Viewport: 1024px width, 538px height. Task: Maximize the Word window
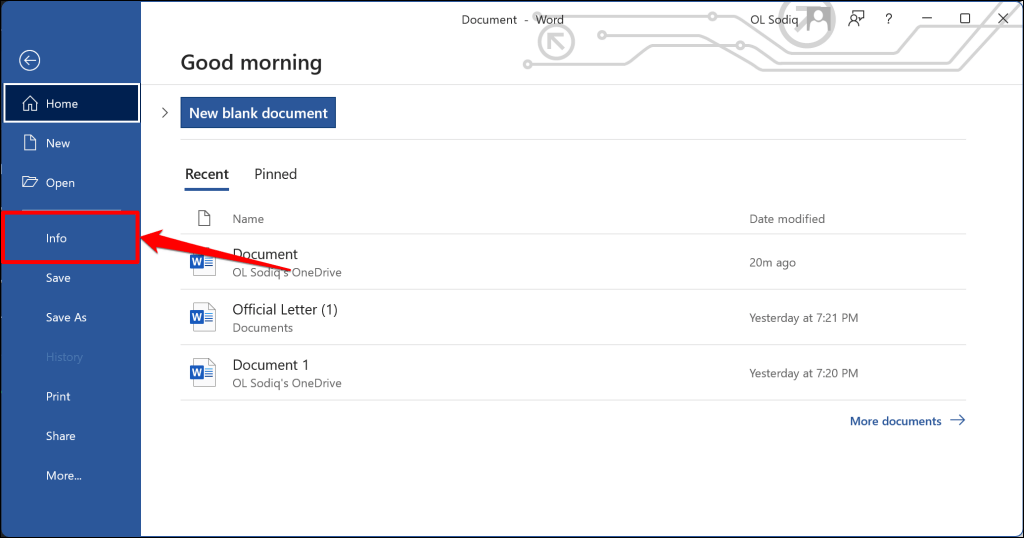(965, 19)
